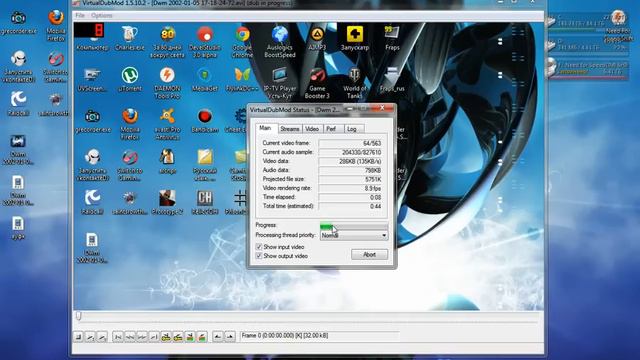640x360 pixels.
Task: Click the Fraps icon in the preview
Action: pos(392,38)
